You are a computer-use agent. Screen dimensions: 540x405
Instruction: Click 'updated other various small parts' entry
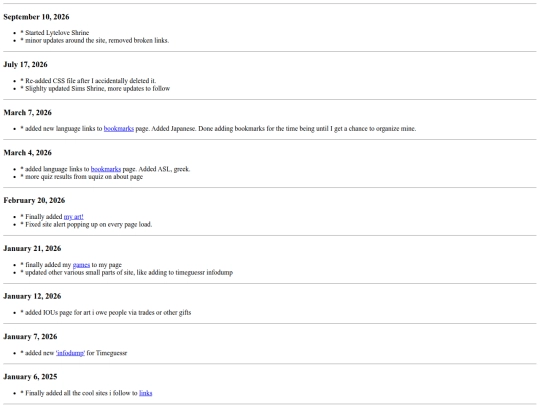click(x=127, y=272)
